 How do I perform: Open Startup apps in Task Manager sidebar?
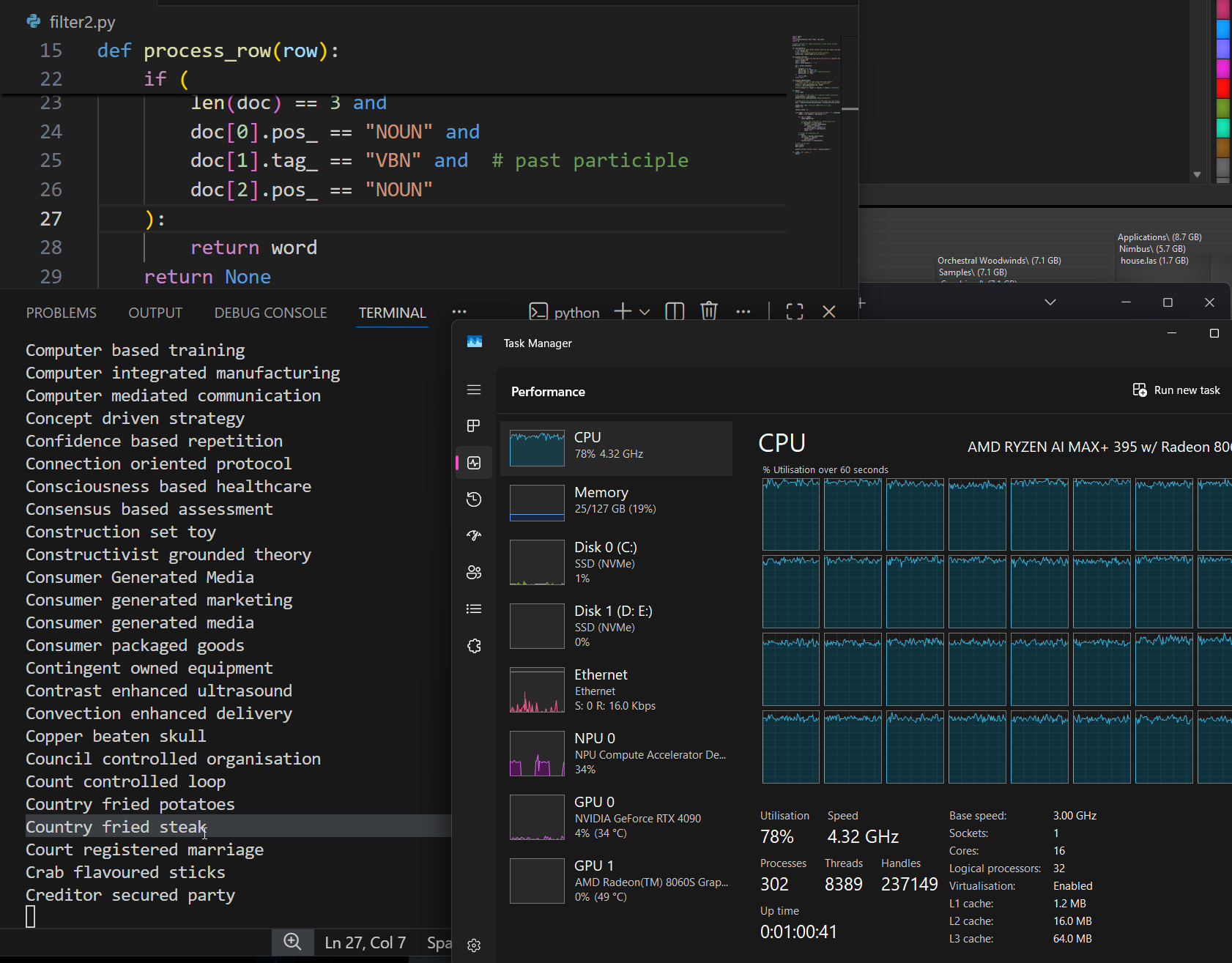(x=474, y=536)
